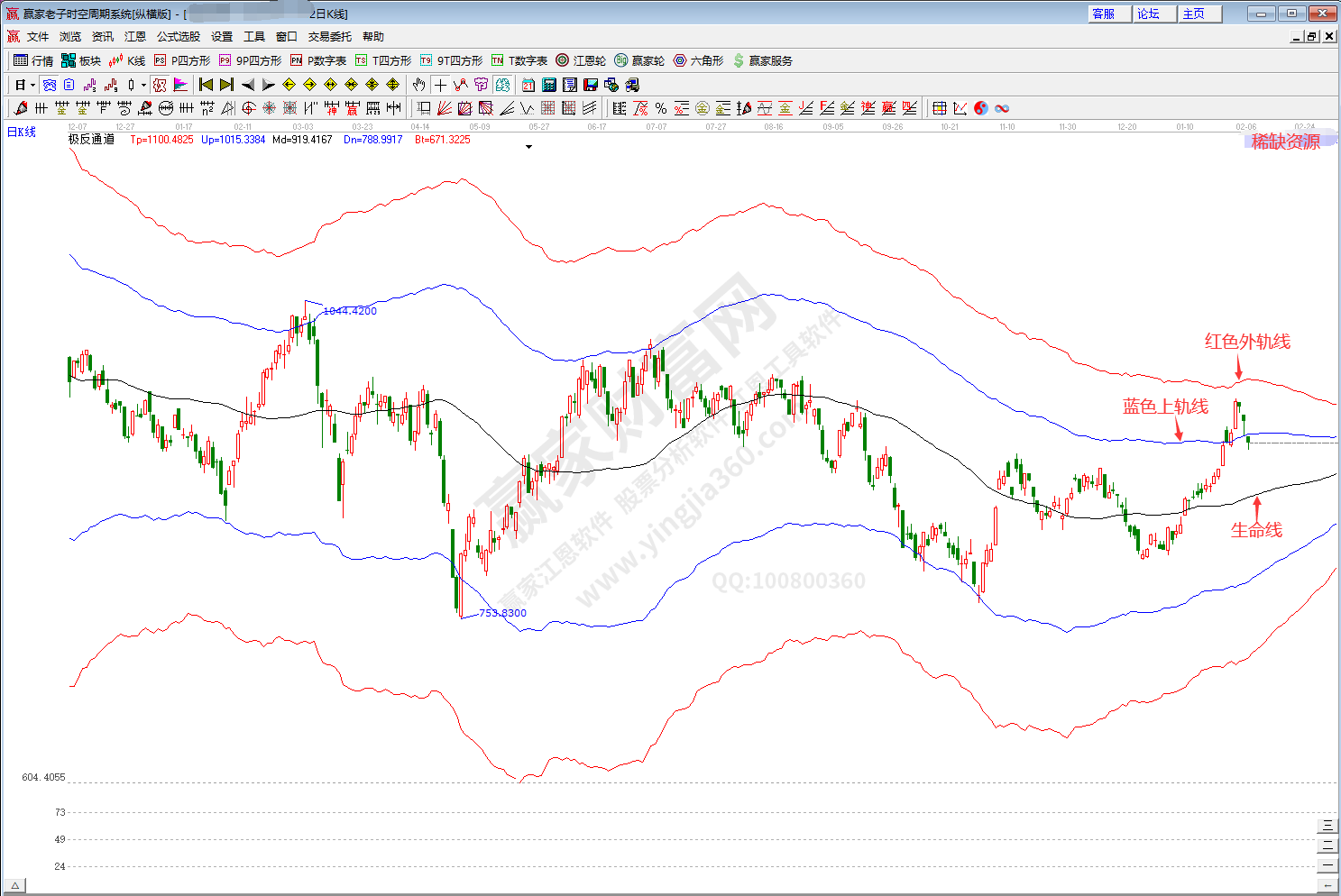The width and height of the screenshot is (1341, 896).
Task: Toggle the K线 candlestick chart view
Action: pos(126,60)
